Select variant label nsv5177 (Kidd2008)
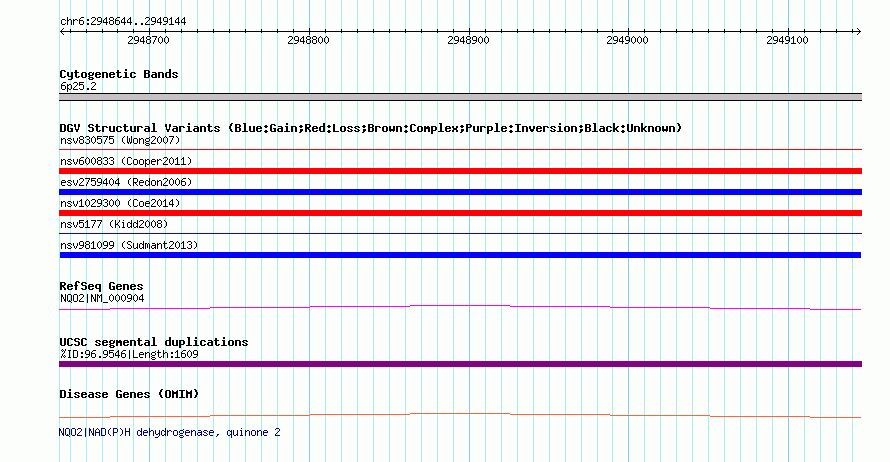This screenshot has width=890, height=462. [114, 224]
